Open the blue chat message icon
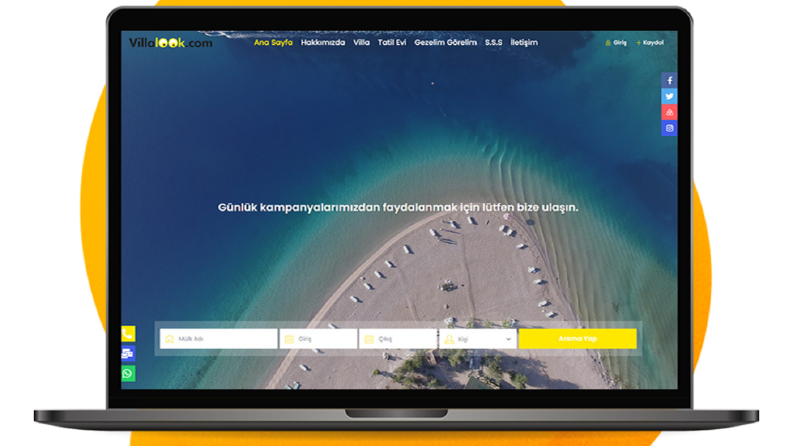 (128, 353)
